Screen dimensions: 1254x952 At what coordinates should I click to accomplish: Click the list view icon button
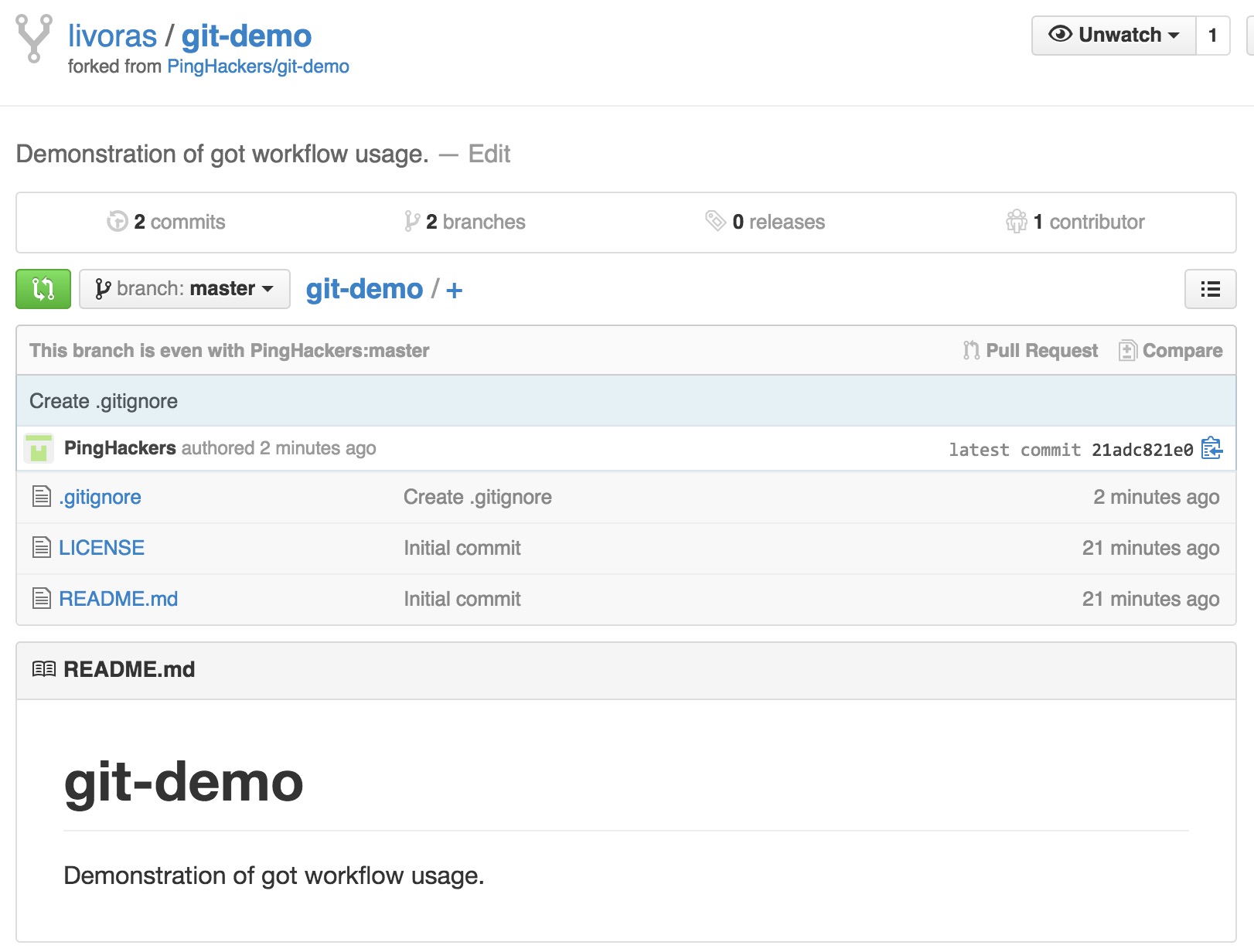[1211, 289]
